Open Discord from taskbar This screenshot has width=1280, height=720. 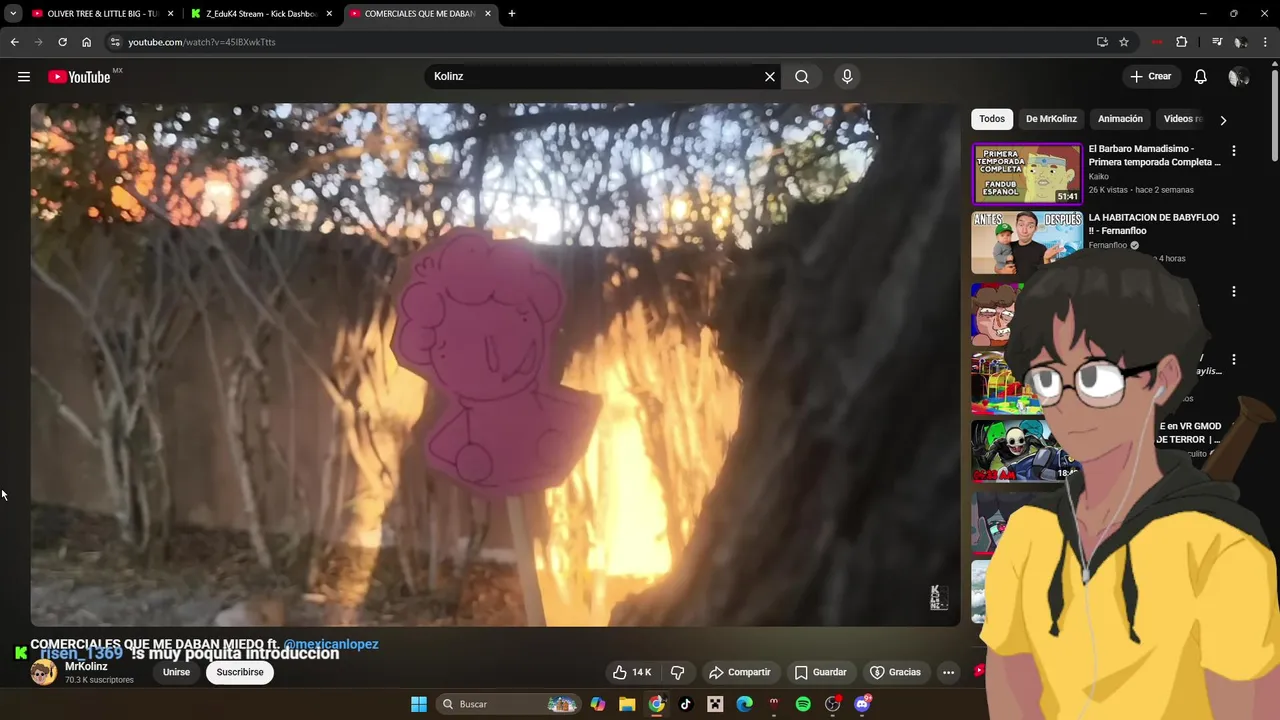(x=862, y=704)
